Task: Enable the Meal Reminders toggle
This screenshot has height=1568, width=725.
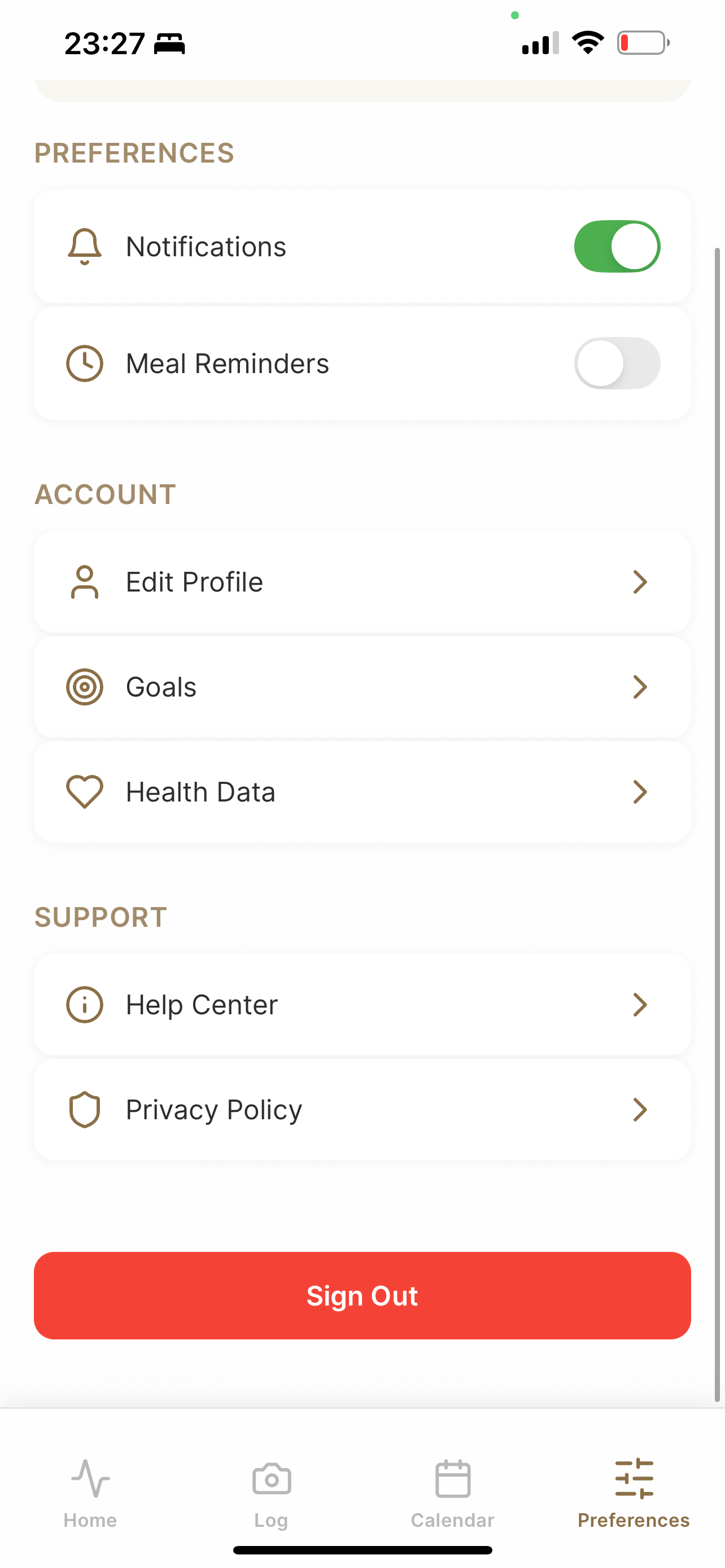Action: coord(617,363)
